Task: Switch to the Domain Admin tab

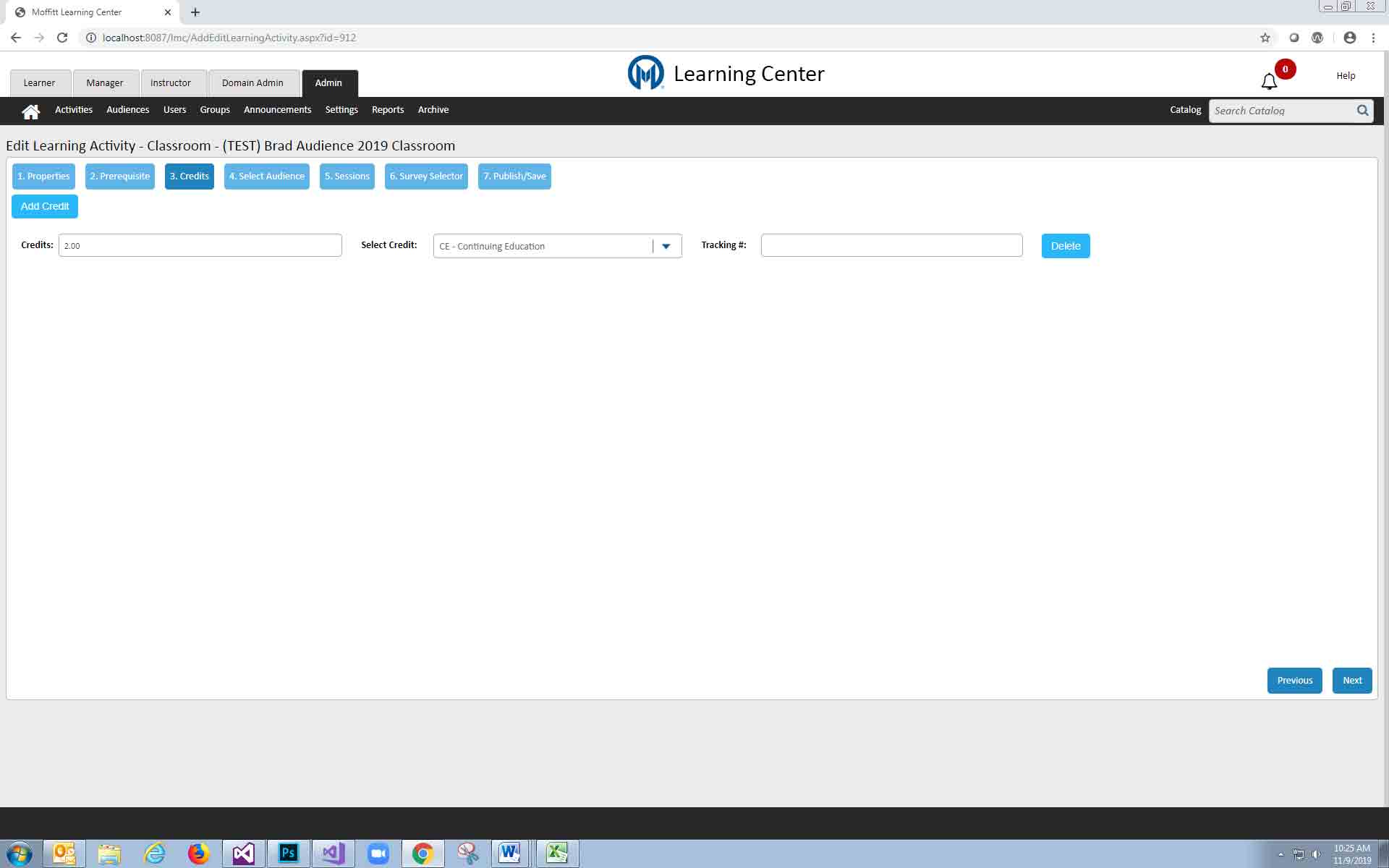Action: click(x=252, y=83)
